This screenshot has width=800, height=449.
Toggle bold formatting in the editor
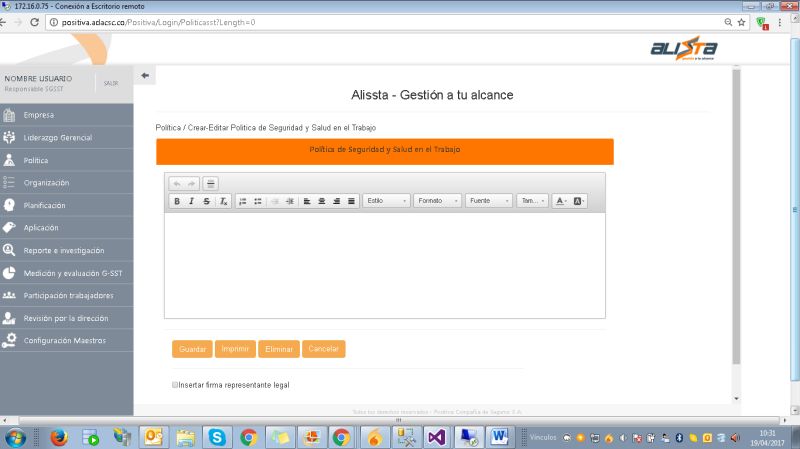click(177, 201)
